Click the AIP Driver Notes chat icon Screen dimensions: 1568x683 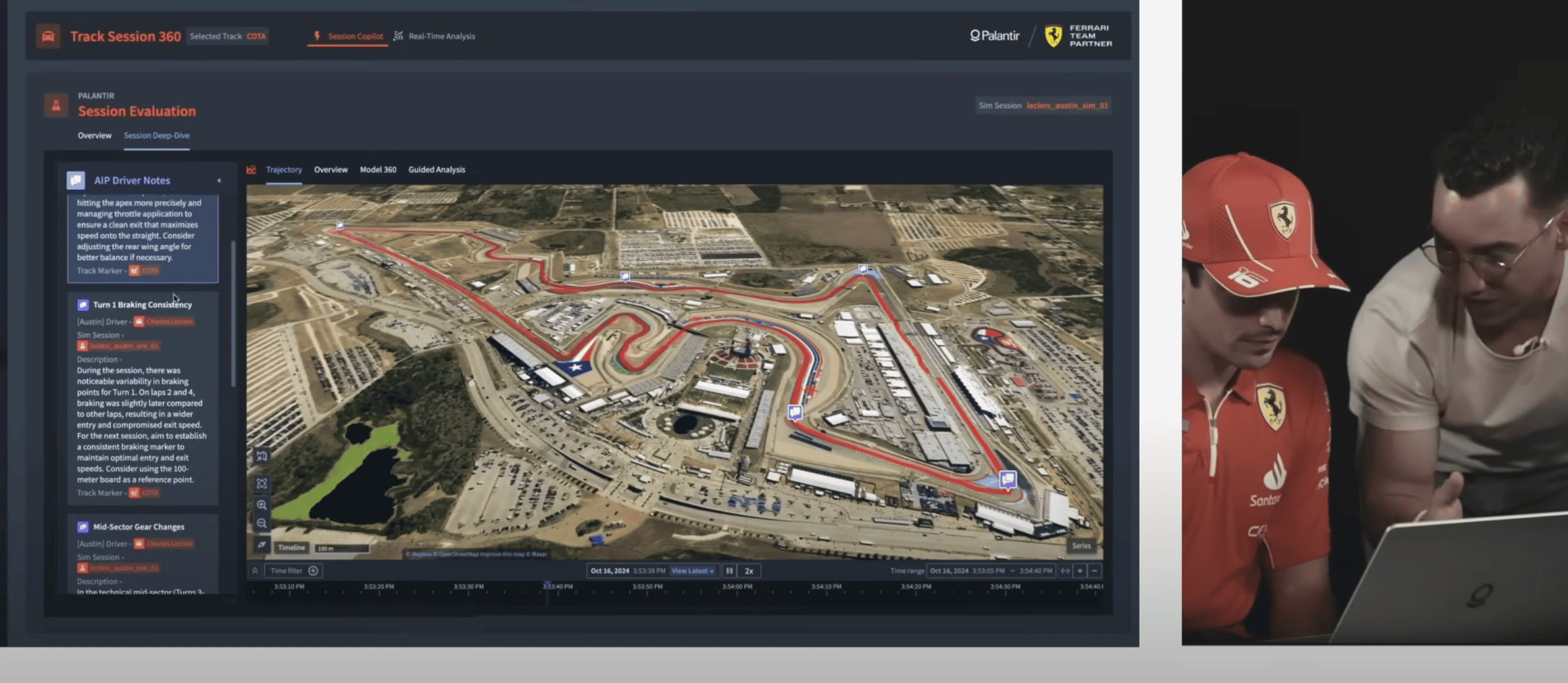76,181
